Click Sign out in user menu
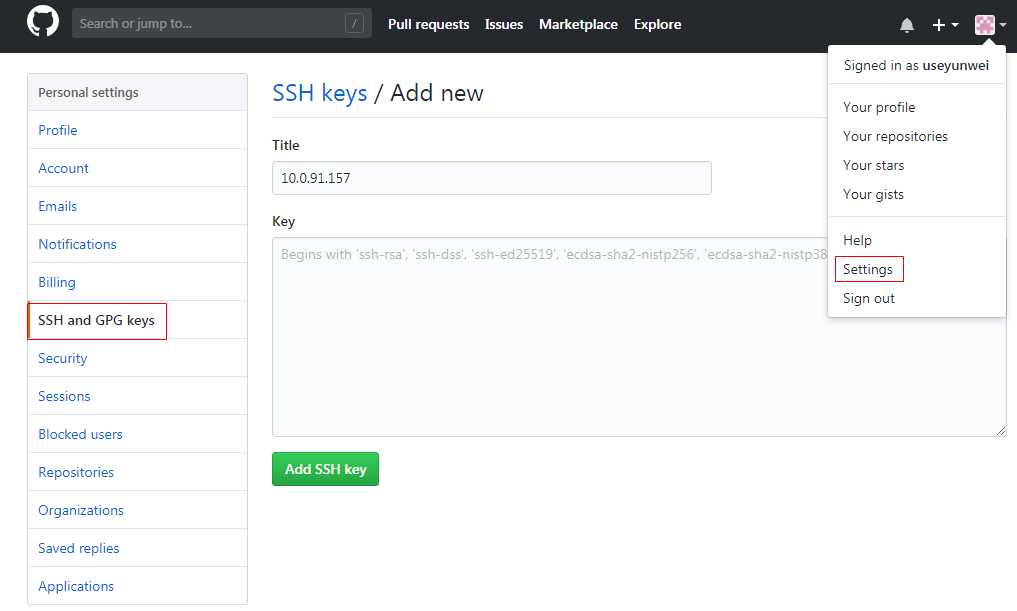This screenshot has width=1017, height=611. (868, 298)
